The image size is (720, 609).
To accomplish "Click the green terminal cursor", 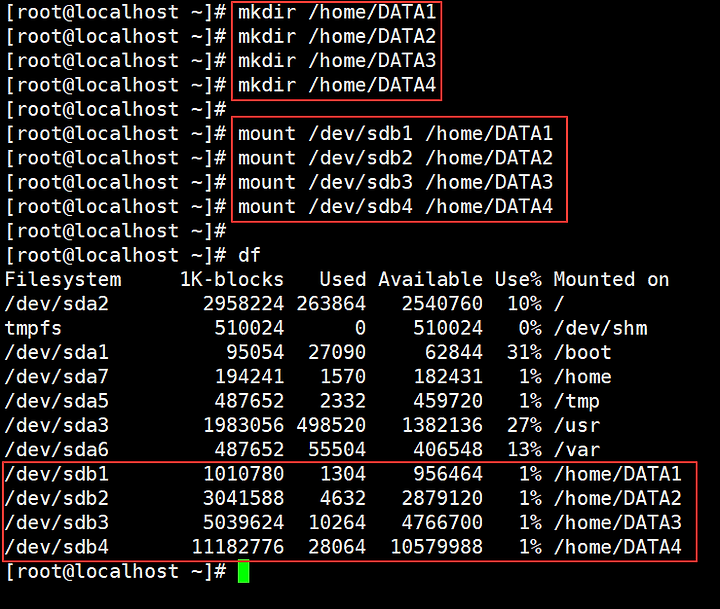I will [243, 571].
